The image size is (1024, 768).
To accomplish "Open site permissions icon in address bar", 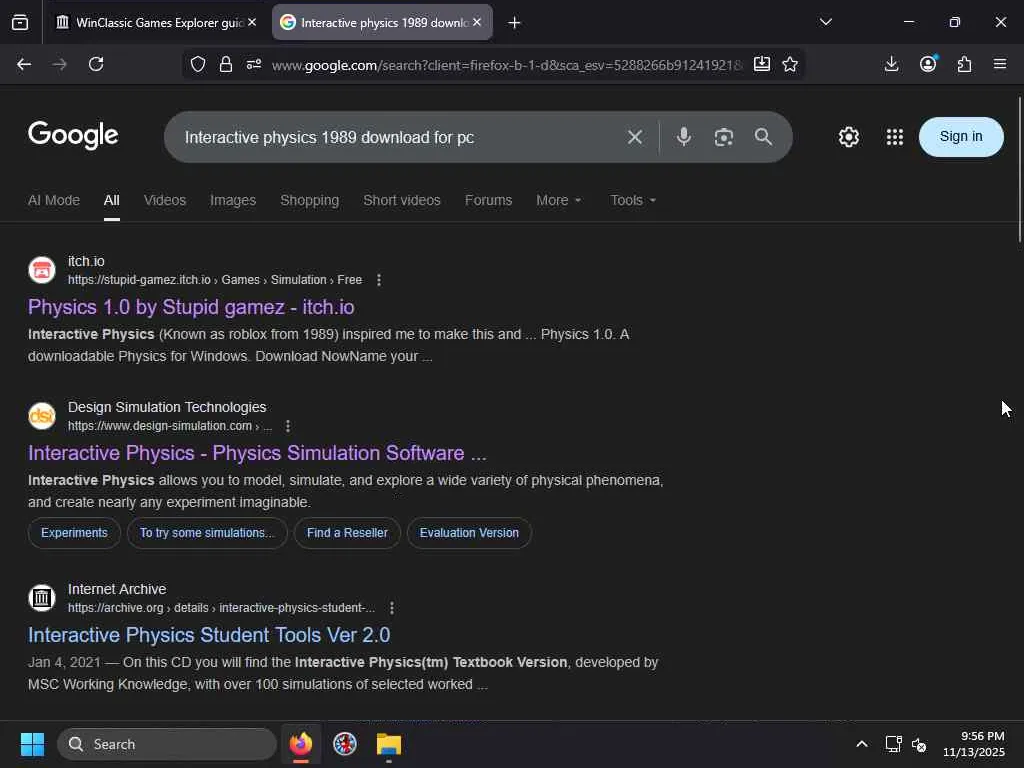I will tap(254, 64).
